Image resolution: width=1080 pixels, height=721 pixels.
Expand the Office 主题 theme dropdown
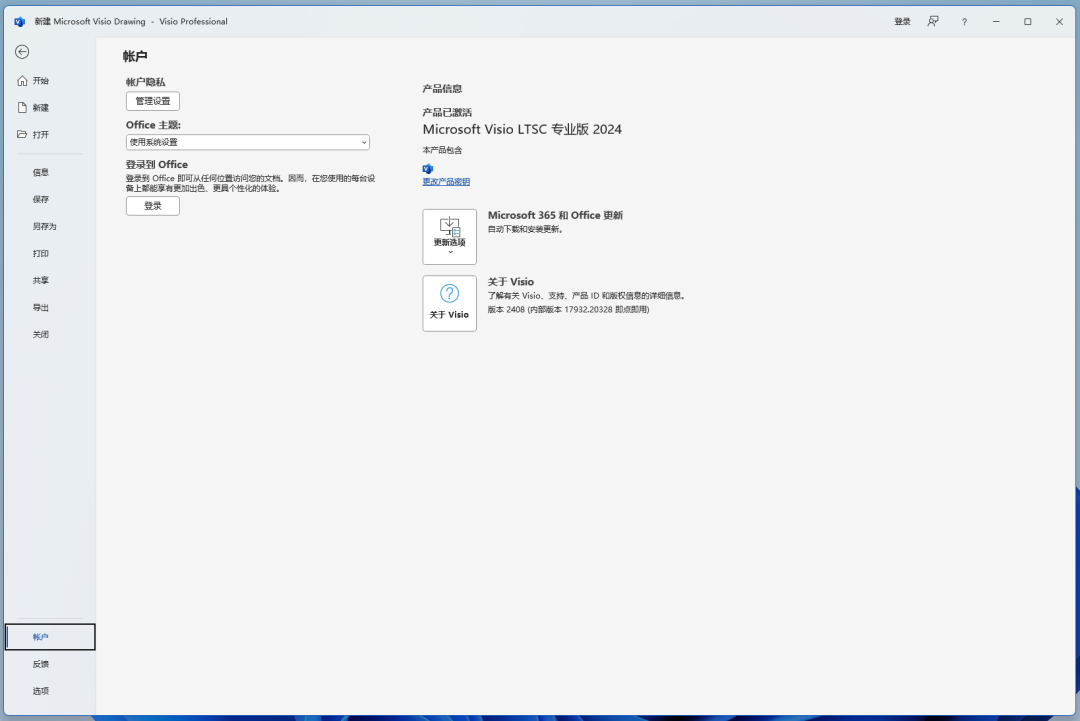click(x=248, y=142)
